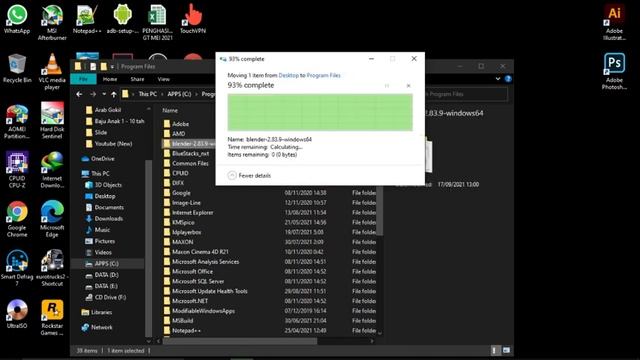Viewport: 640px width, 360px height.
Task: Launch Rockstar Games shortcut
Action: click(x=52, y=318)
